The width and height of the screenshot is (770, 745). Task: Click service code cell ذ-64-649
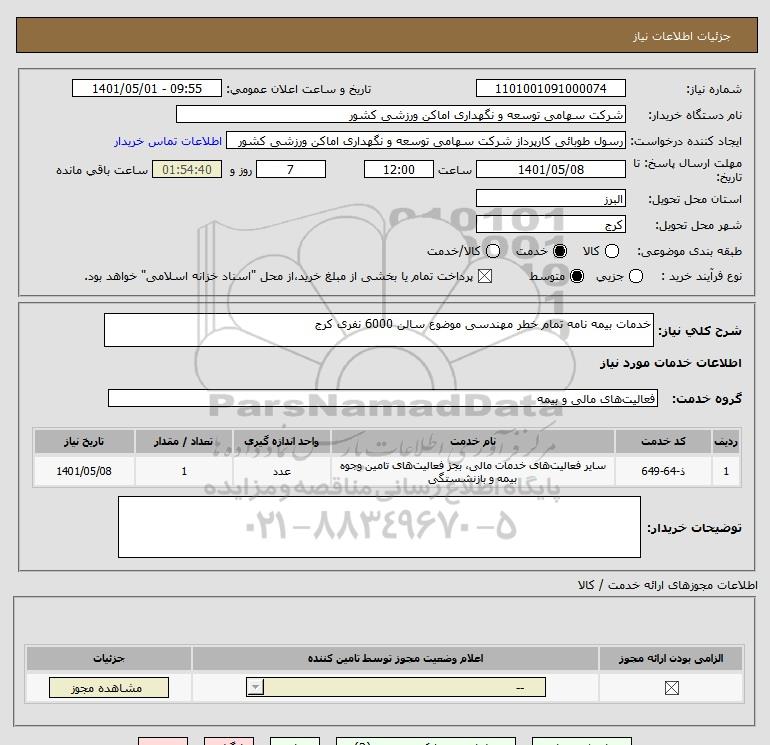click(663, 471)
